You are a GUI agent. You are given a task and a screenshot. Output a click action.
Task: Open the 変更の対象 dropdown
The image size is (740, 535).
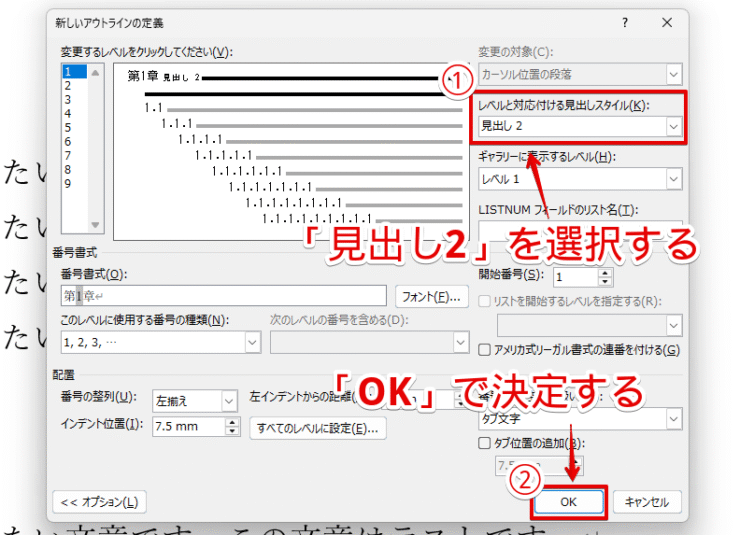673,75
